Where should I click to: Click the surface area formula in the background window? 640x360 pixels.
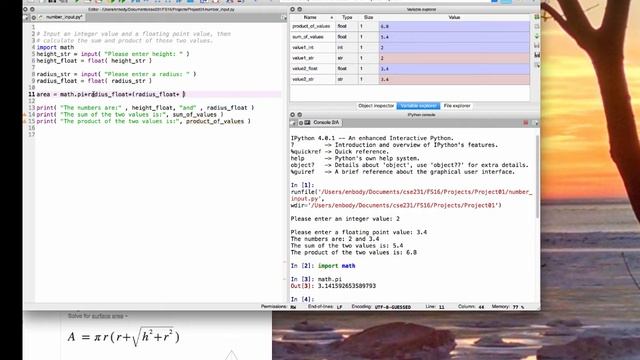123,337
